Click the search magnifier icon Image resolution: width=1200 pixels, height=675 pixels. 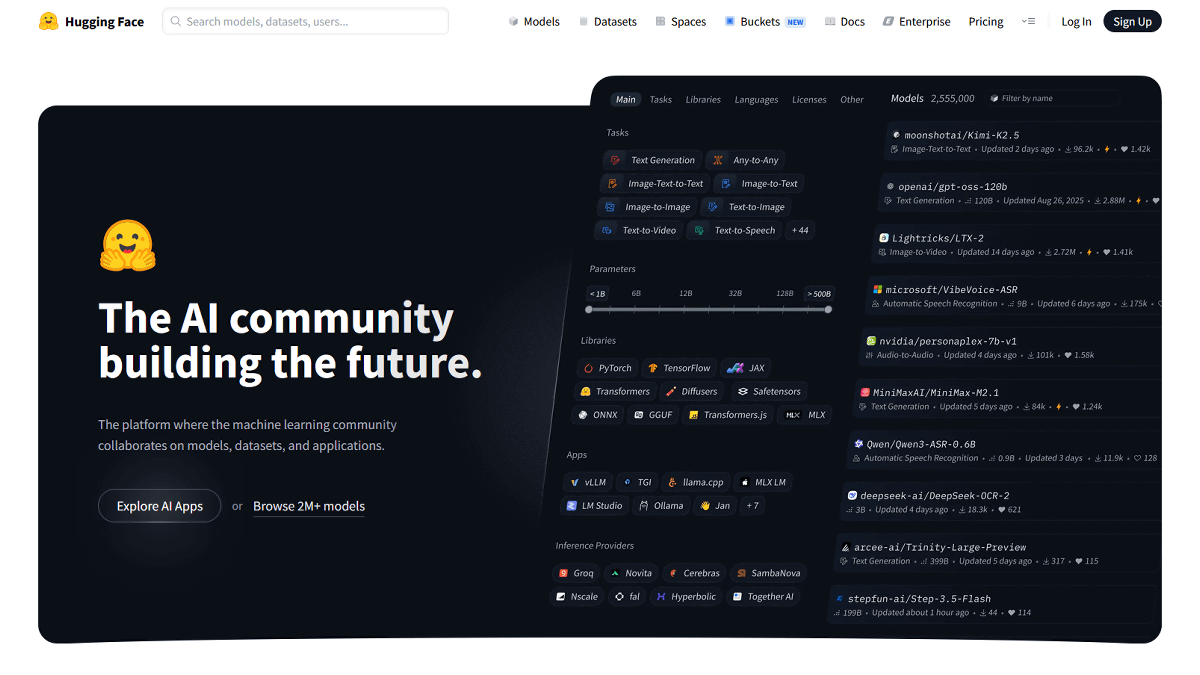tap(176, 21)
